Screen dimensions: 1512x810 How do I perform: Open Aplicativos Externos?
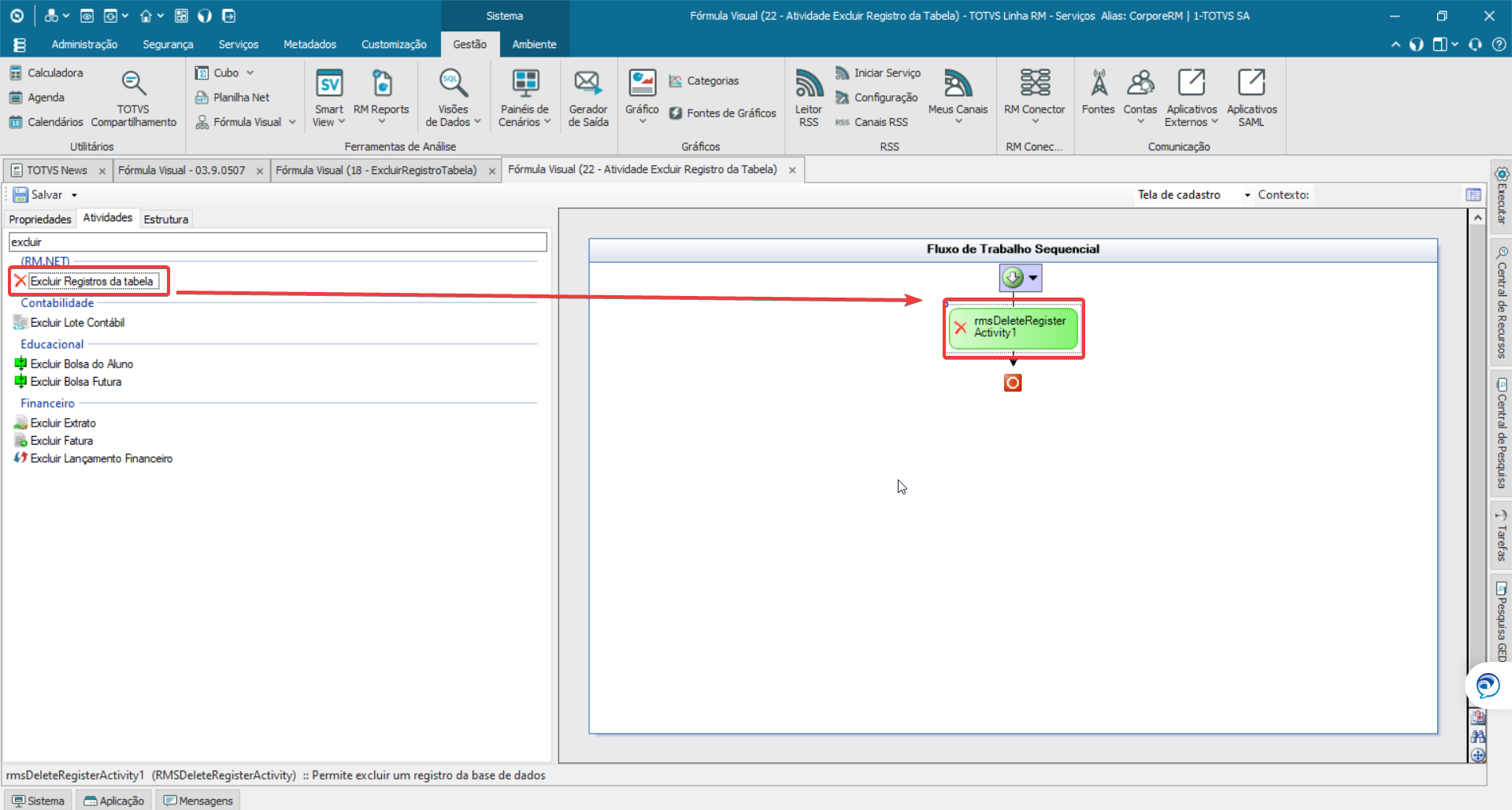click(x=1191, y=98)
